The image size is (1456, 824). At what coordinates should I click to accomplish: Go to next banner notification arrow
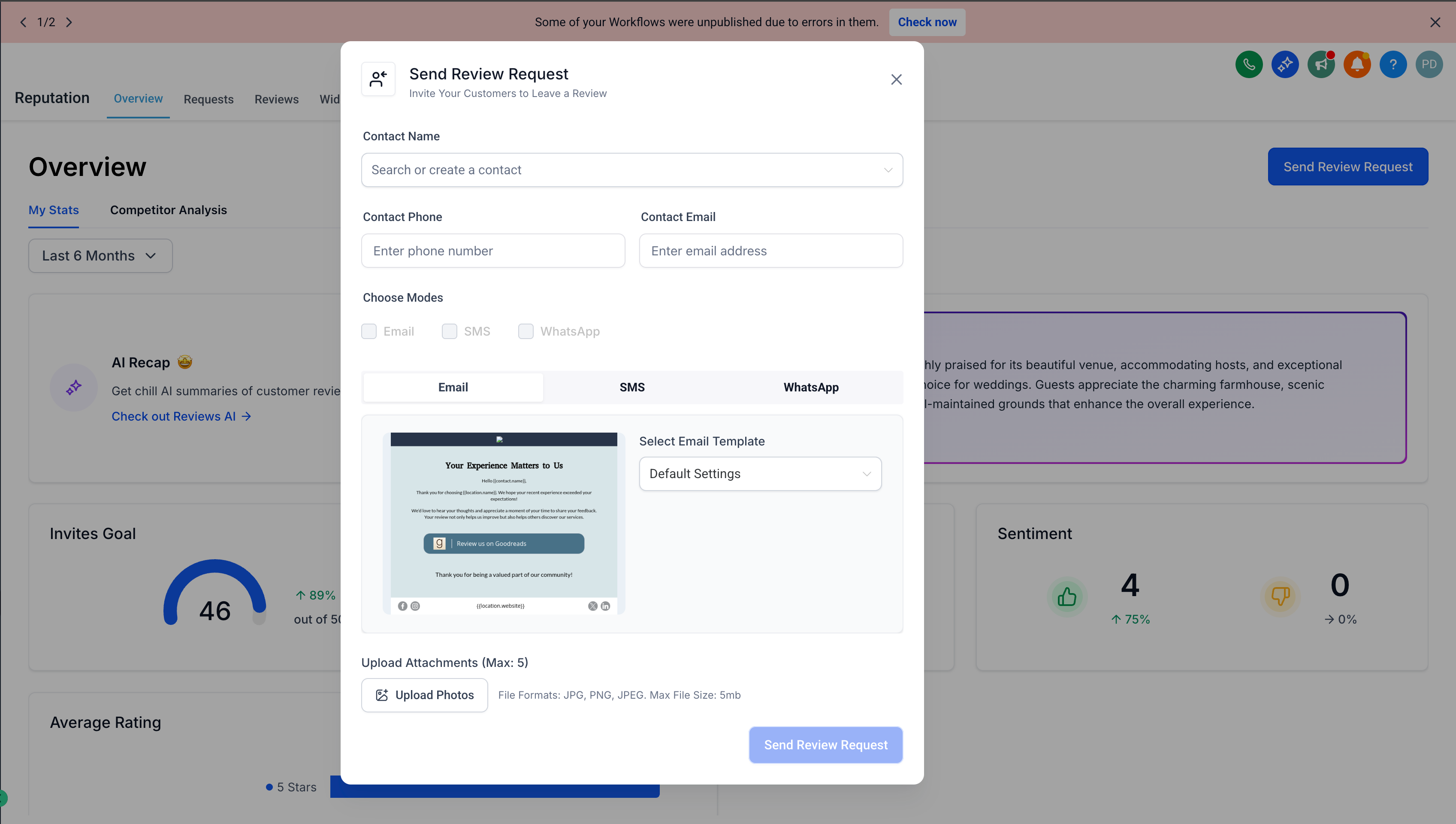pyautogui.click(x=69, y=22)
